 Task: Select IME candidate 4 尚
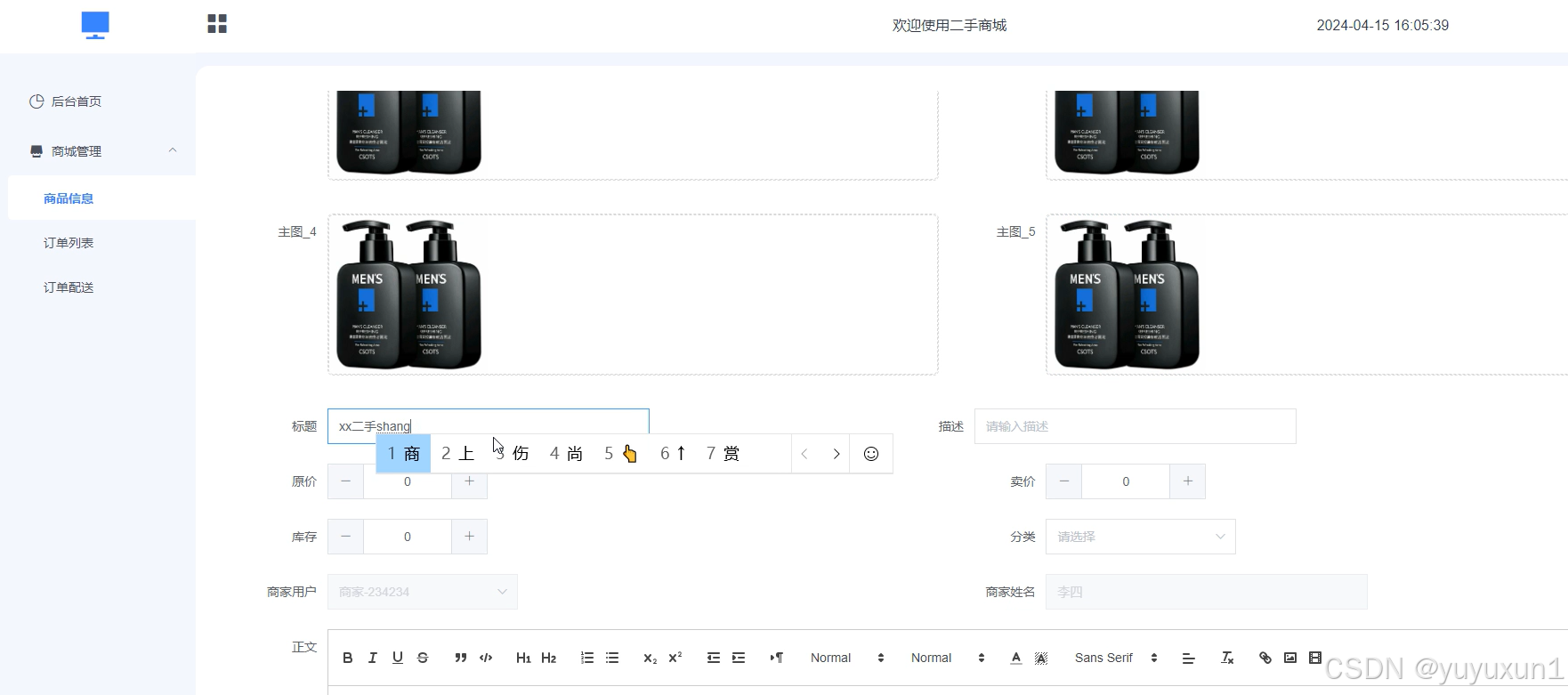566,454
